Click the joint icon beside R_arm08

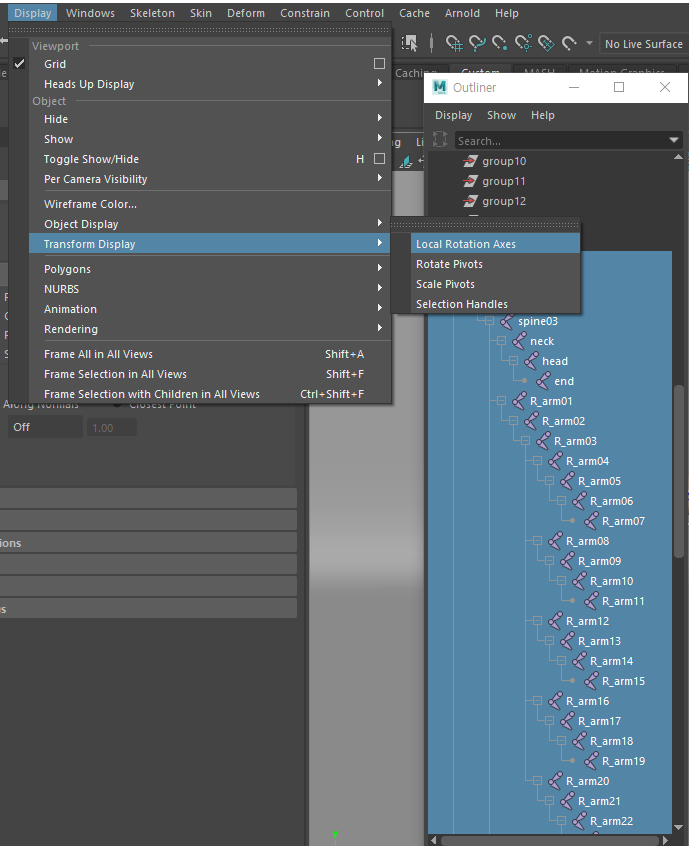point(555,541)
